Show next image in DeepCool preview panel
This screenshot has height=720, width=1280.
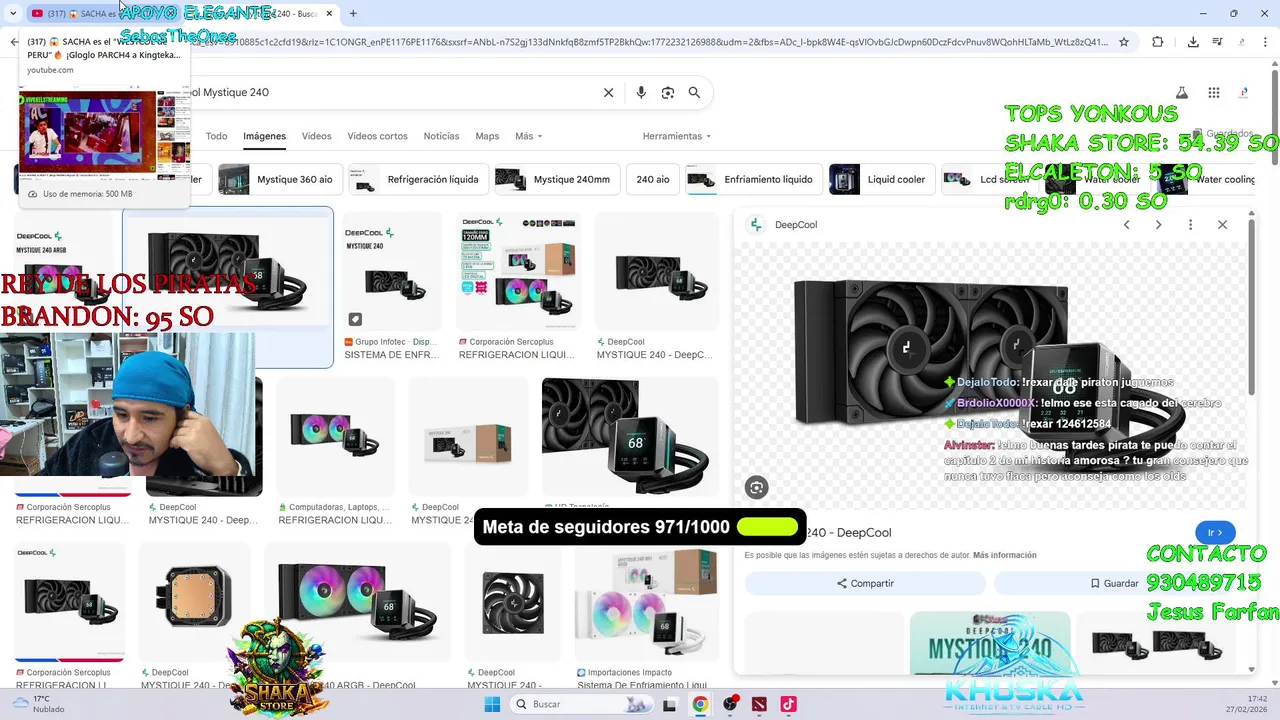pos(1158,225)
